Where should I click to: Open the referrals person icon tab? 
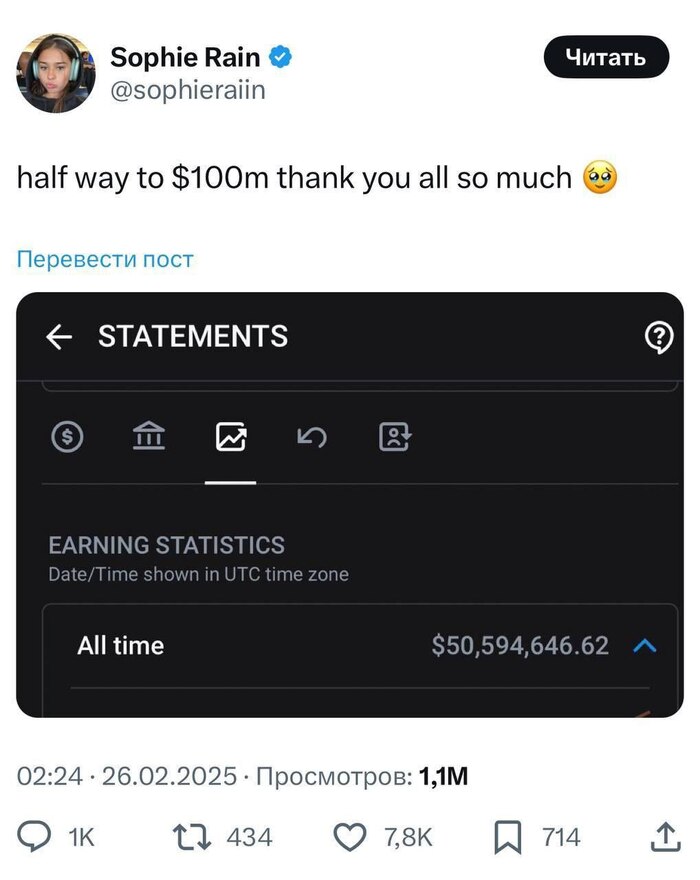click(395, 437)
